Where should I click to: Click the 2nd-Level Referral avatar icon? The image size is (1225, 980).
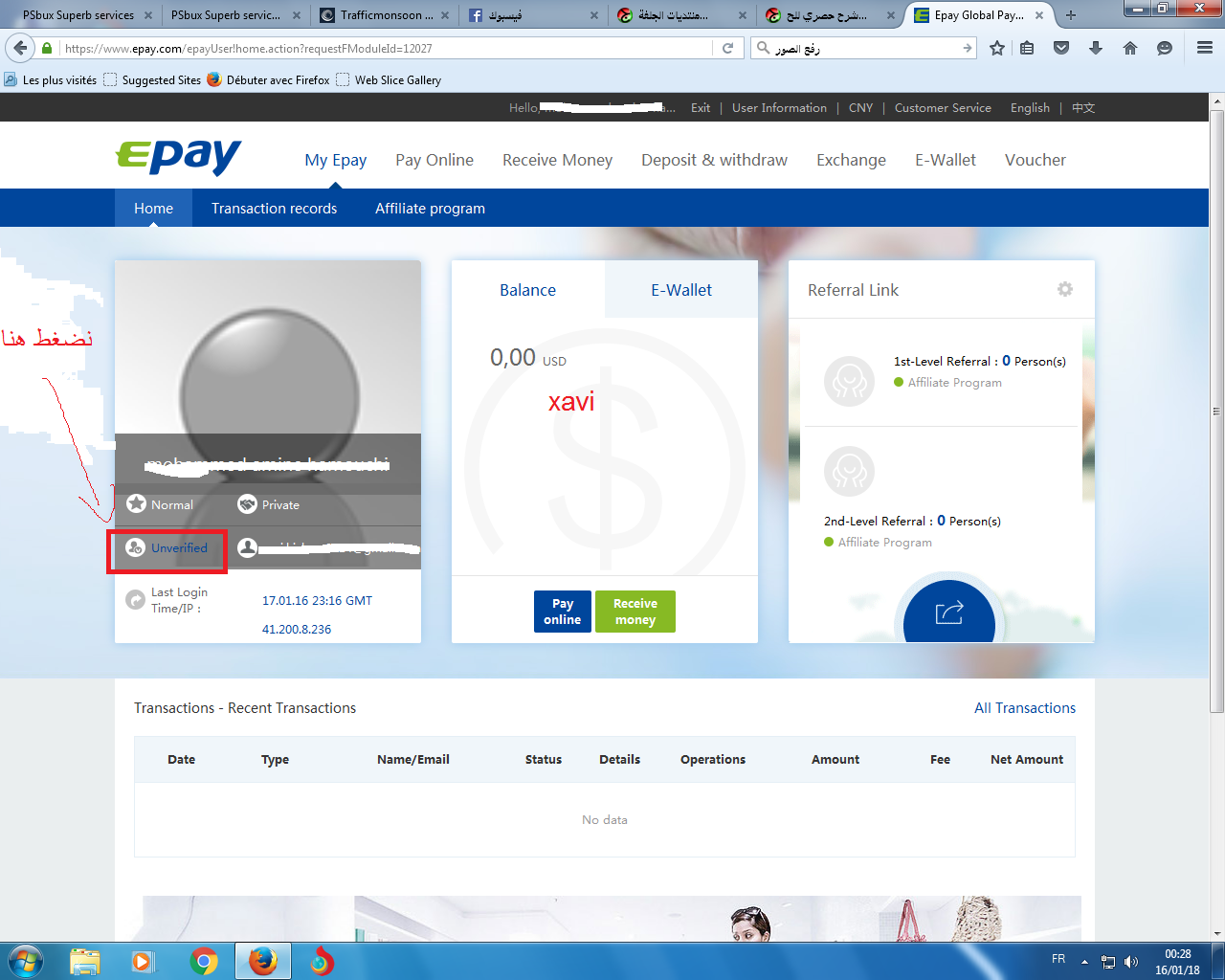pyautogui.click(x=849, y=471)
